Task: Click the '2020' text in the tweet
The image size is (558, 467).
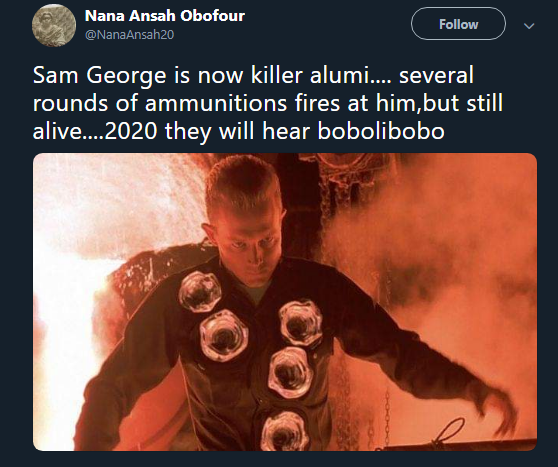Action: pyautogui.click(x=131, y=131)
